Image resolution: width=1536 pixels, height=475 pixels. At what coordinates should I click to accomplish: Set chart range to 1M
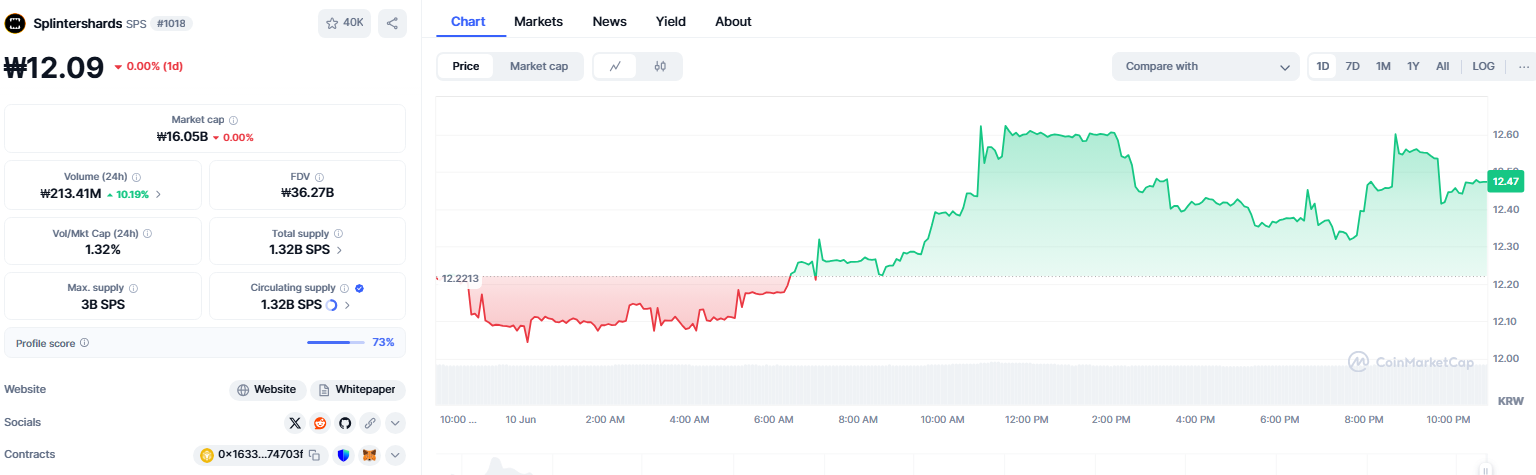click(1383, 66)
